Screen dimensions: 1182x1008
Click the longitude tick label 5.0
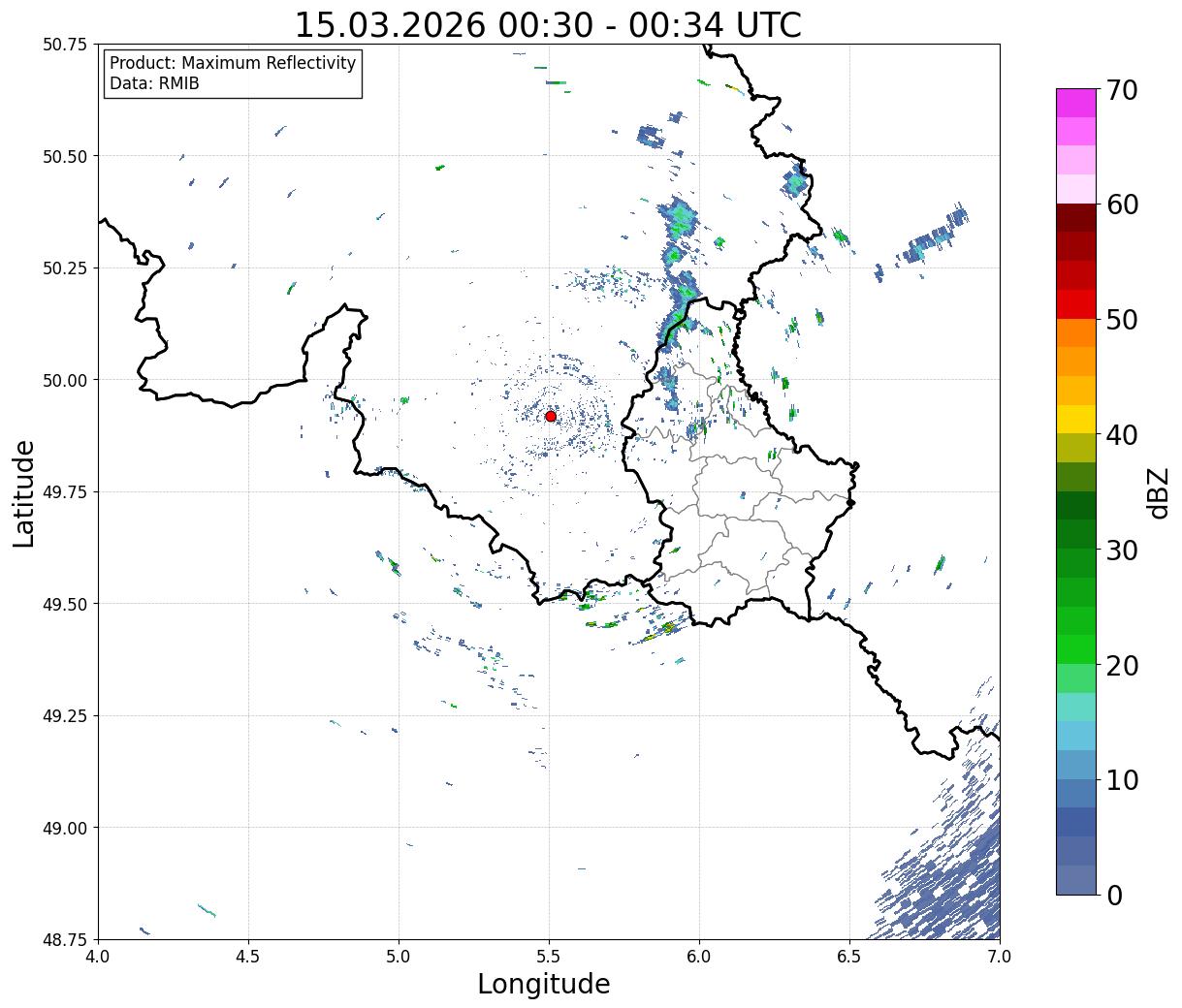point(399,956)
